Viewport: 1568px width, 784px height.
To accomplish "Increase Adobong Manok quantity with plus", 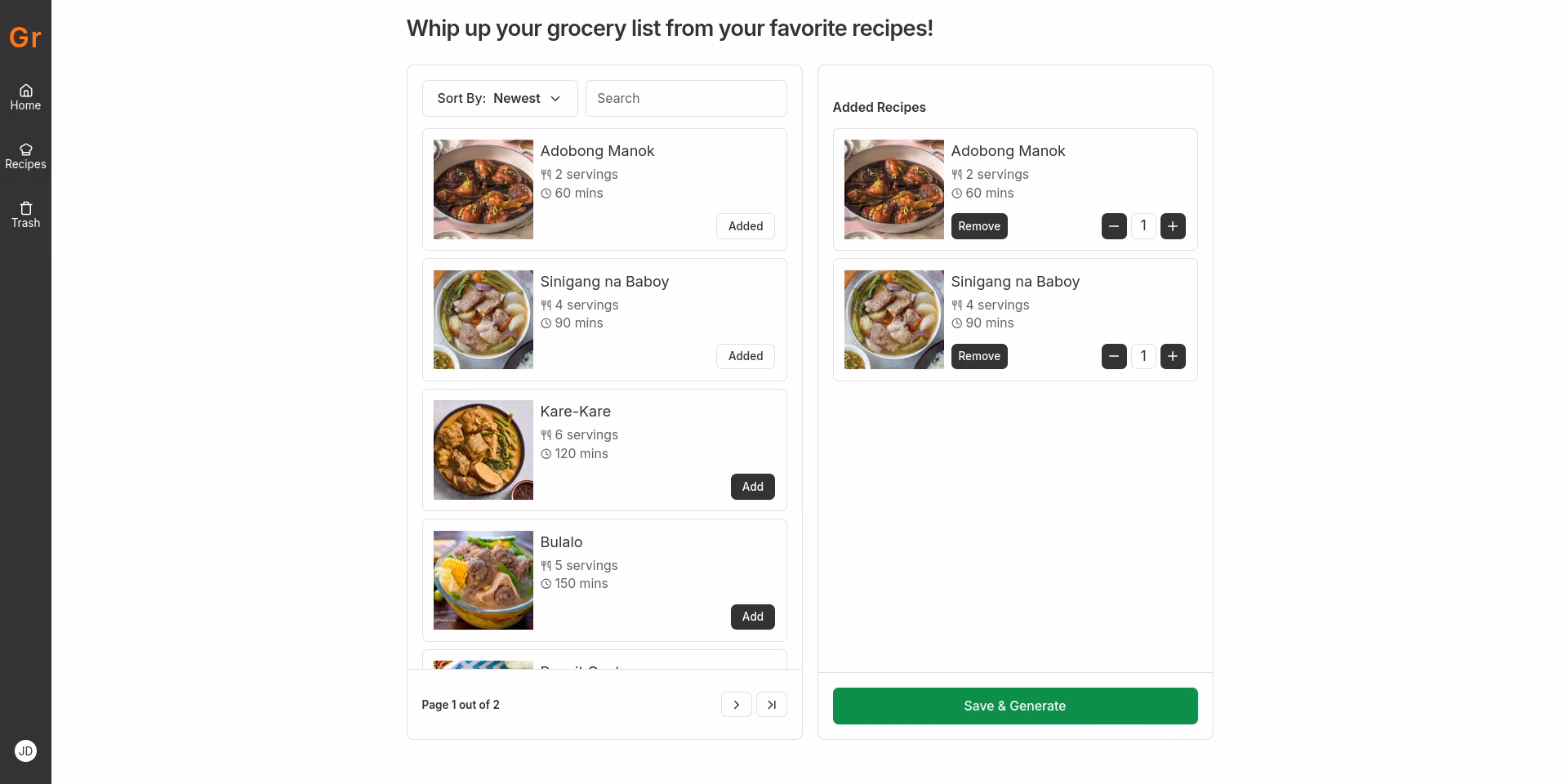I will point(1173,226).
